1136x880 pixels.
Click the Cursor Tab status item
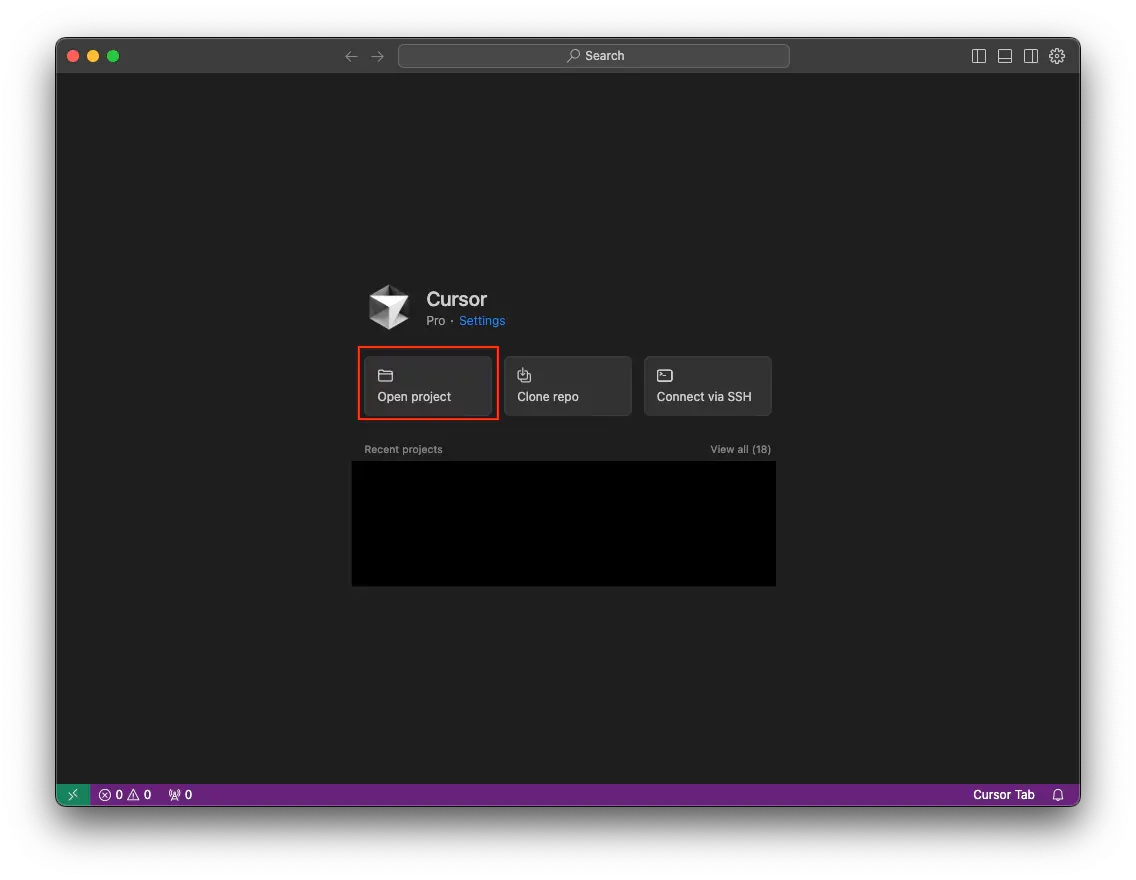click(x=1003, y=795)
